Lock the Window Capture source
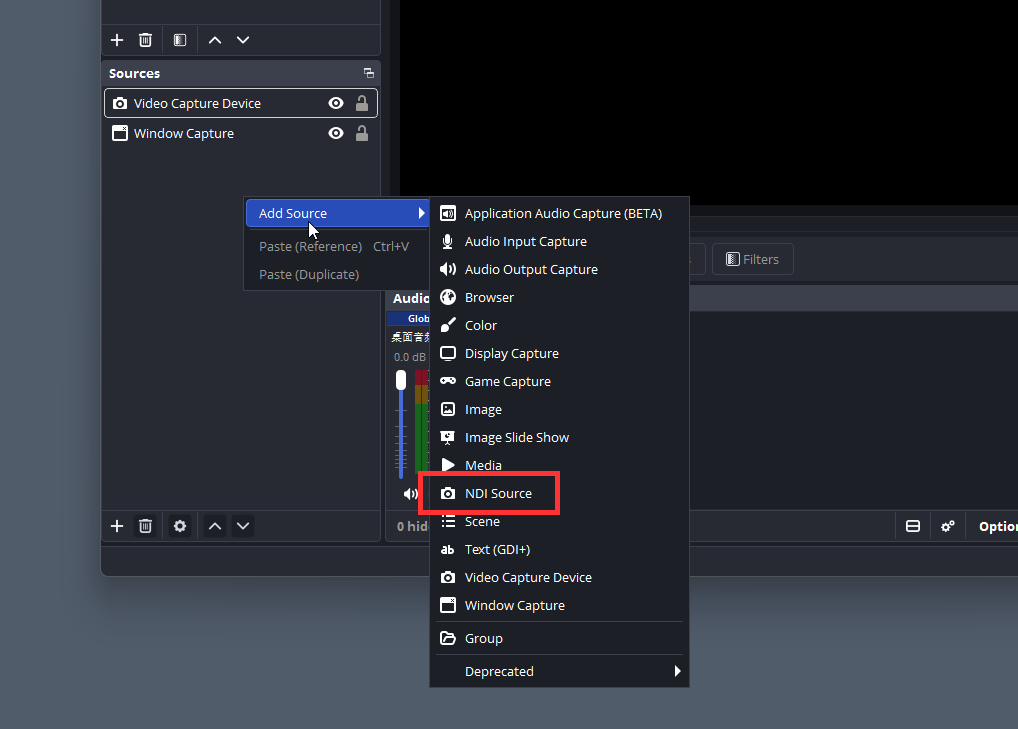1018x729 pixels. 362,133
